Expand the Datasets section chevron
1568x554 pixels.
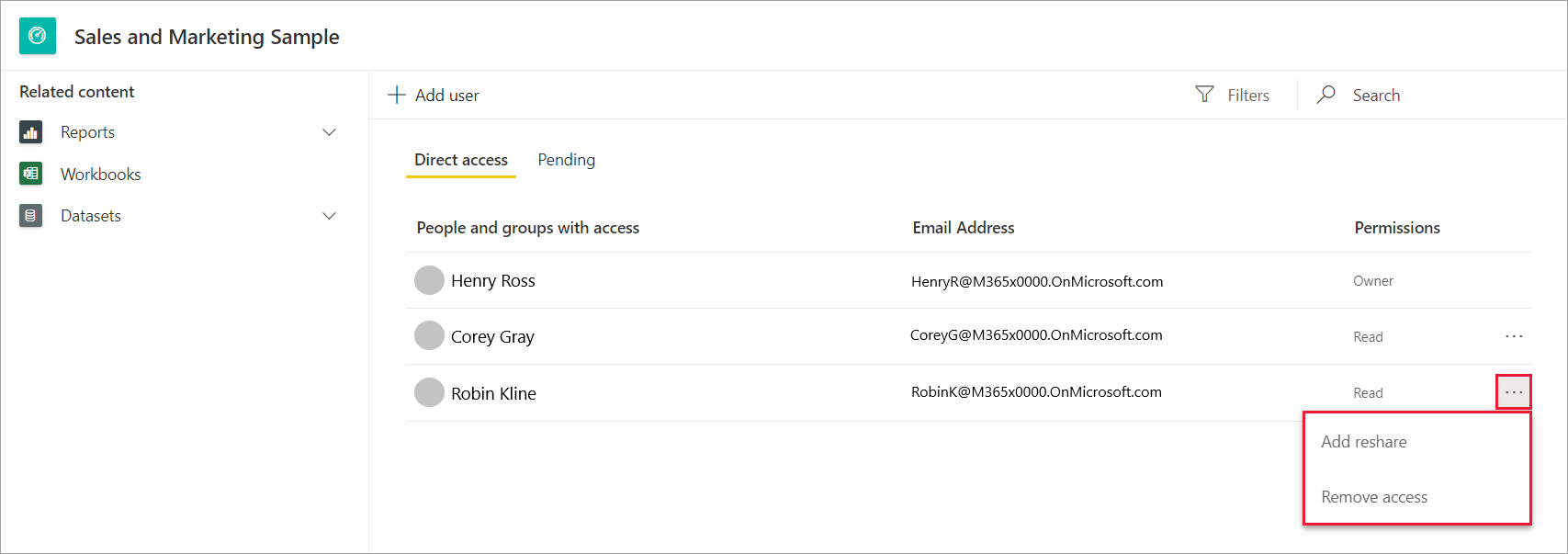coord(329,216)
